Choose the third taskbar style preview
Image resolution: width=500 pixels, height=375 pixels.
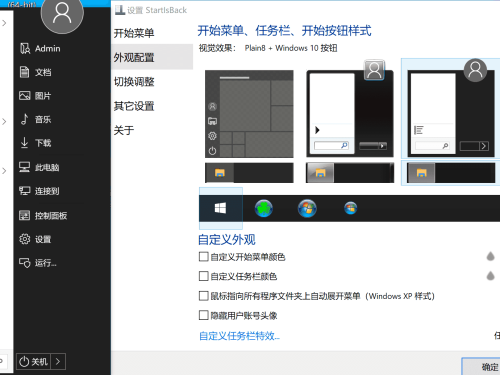pos(451,173)
